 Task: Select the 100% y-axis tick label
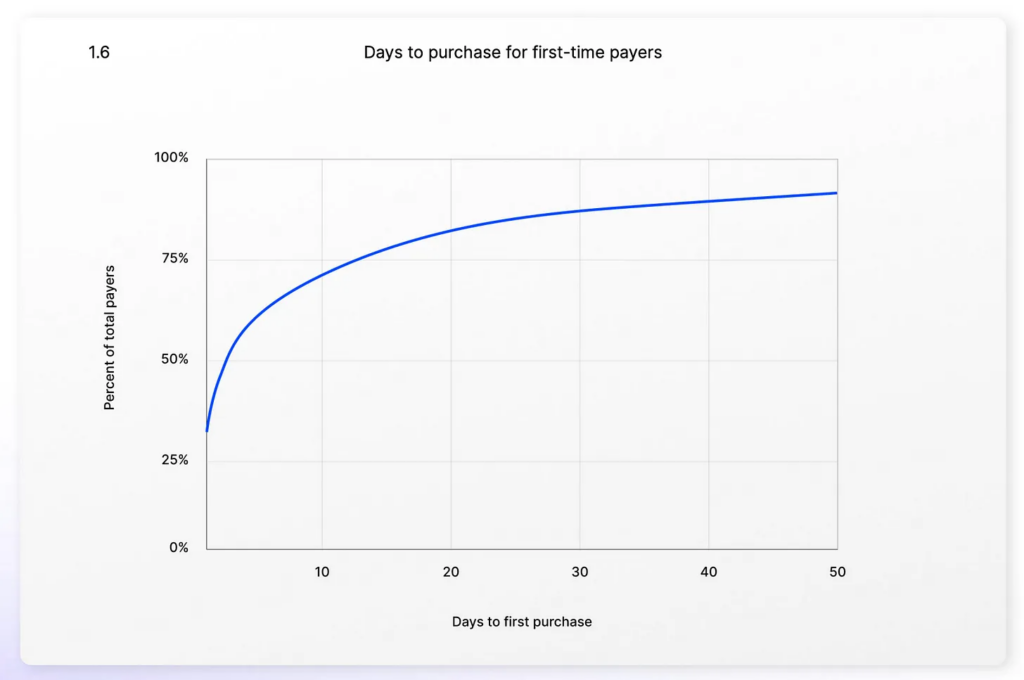coord(171,158)
